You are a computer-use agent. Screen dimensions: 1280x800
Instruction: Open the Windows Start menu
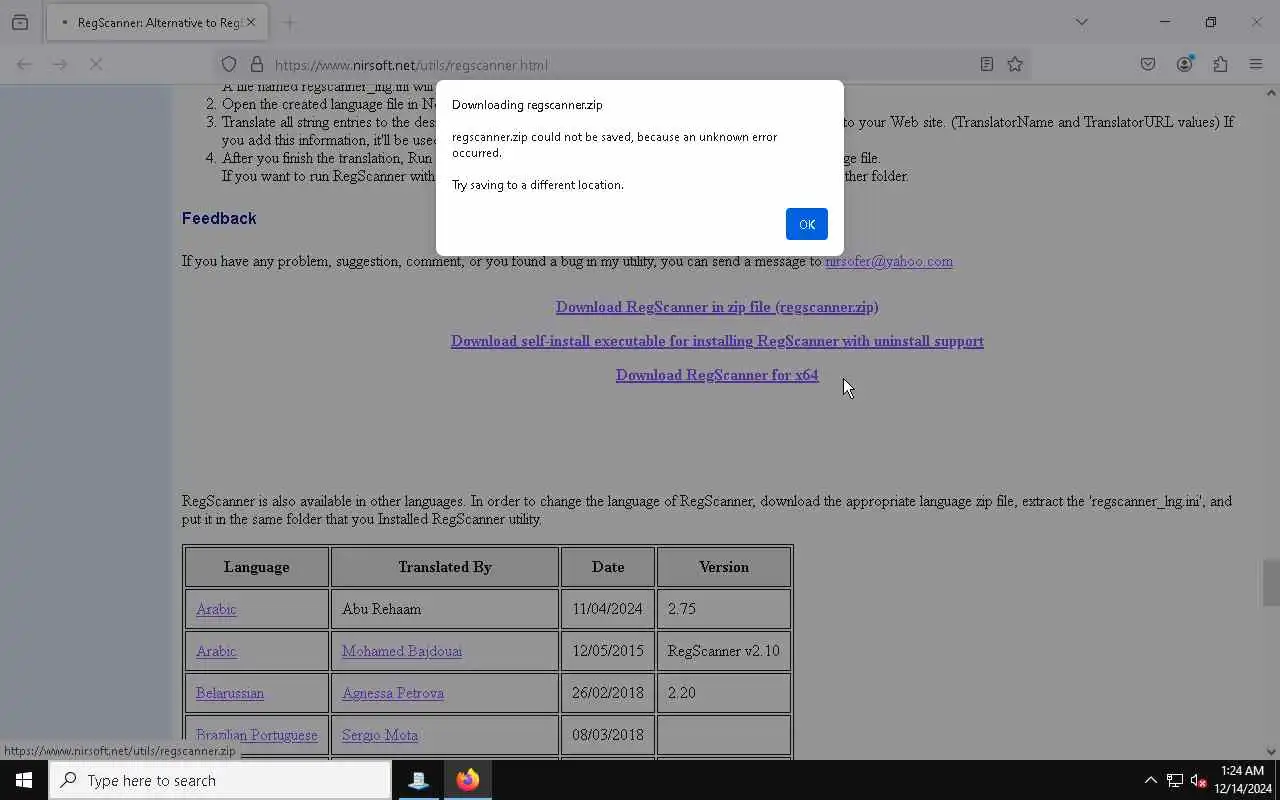click(x=24, y=780)
